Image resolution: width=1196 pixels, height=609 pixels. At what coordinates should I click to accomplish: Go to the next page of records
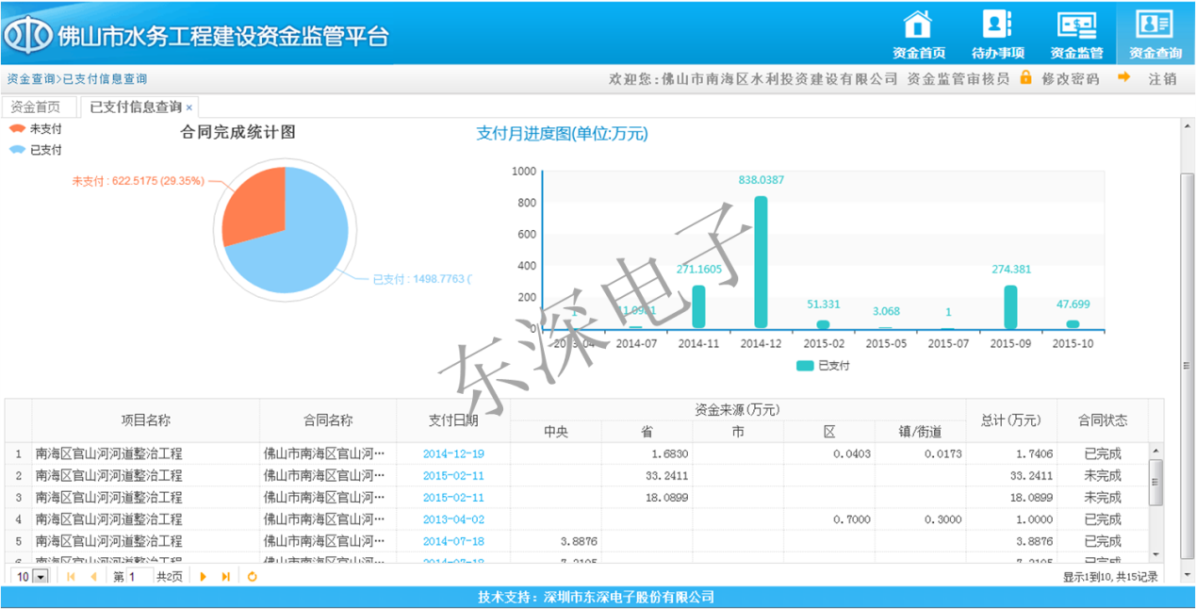(x=204, y=577)
